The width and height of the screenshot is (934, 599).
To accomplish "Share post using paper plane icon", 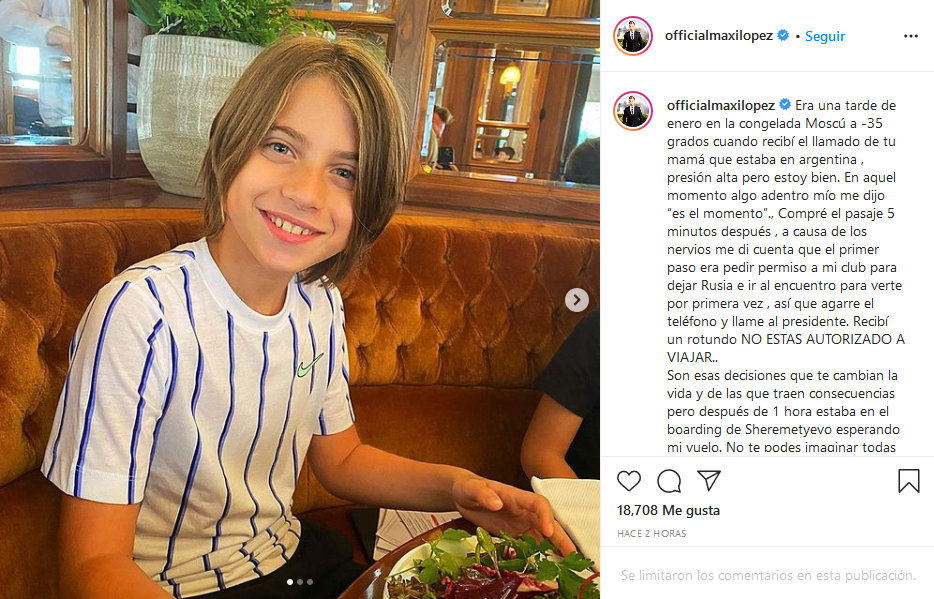I will point(709,480).
